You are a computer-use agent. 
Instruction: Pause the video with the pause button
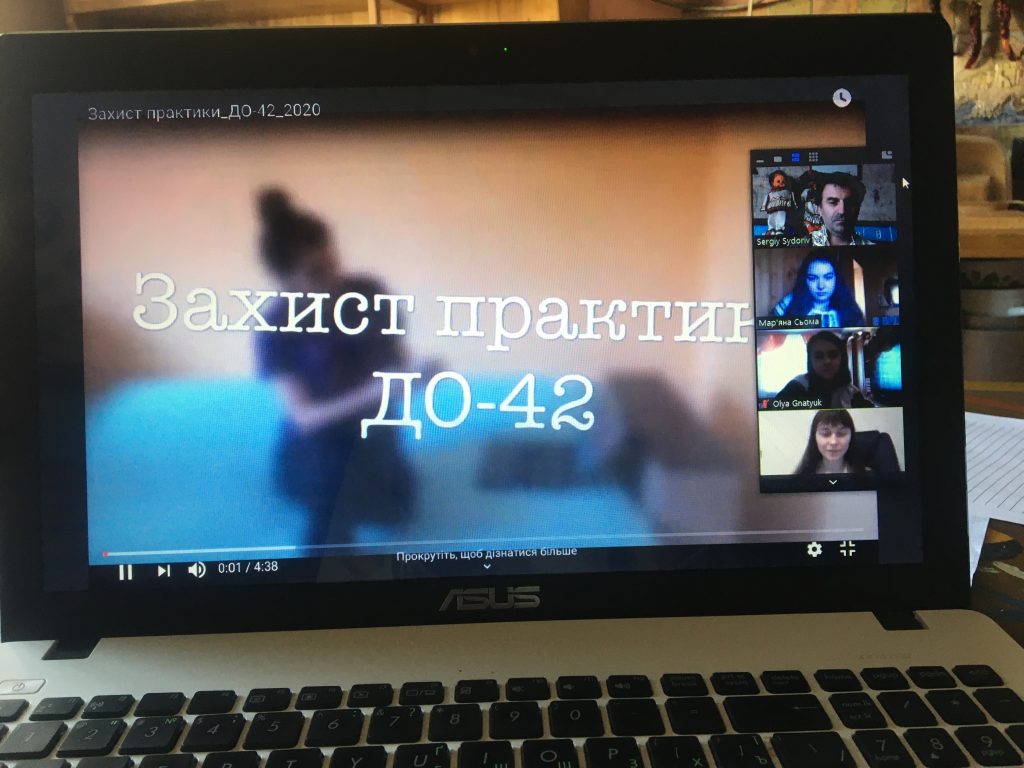point(125,572)
